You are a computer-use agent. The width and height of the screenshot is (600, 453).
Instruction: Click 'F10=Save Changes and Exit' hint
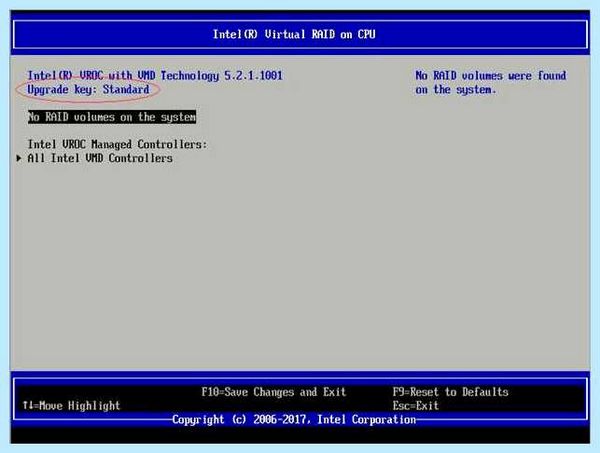click(x=274, y=392)
